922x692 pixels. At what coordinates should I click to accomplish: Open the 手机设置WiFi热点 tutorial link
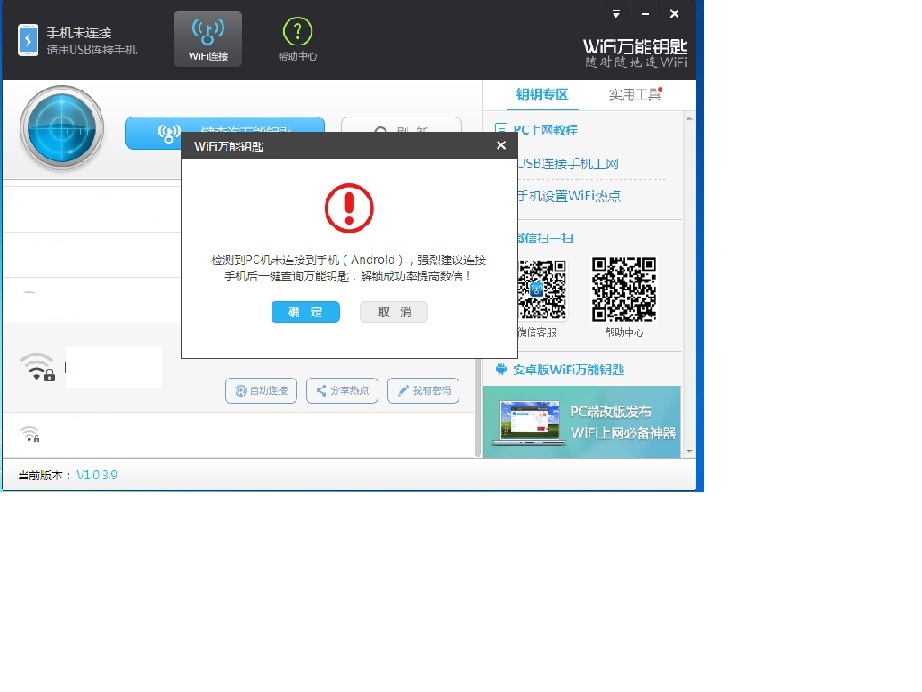pos(569,196)
